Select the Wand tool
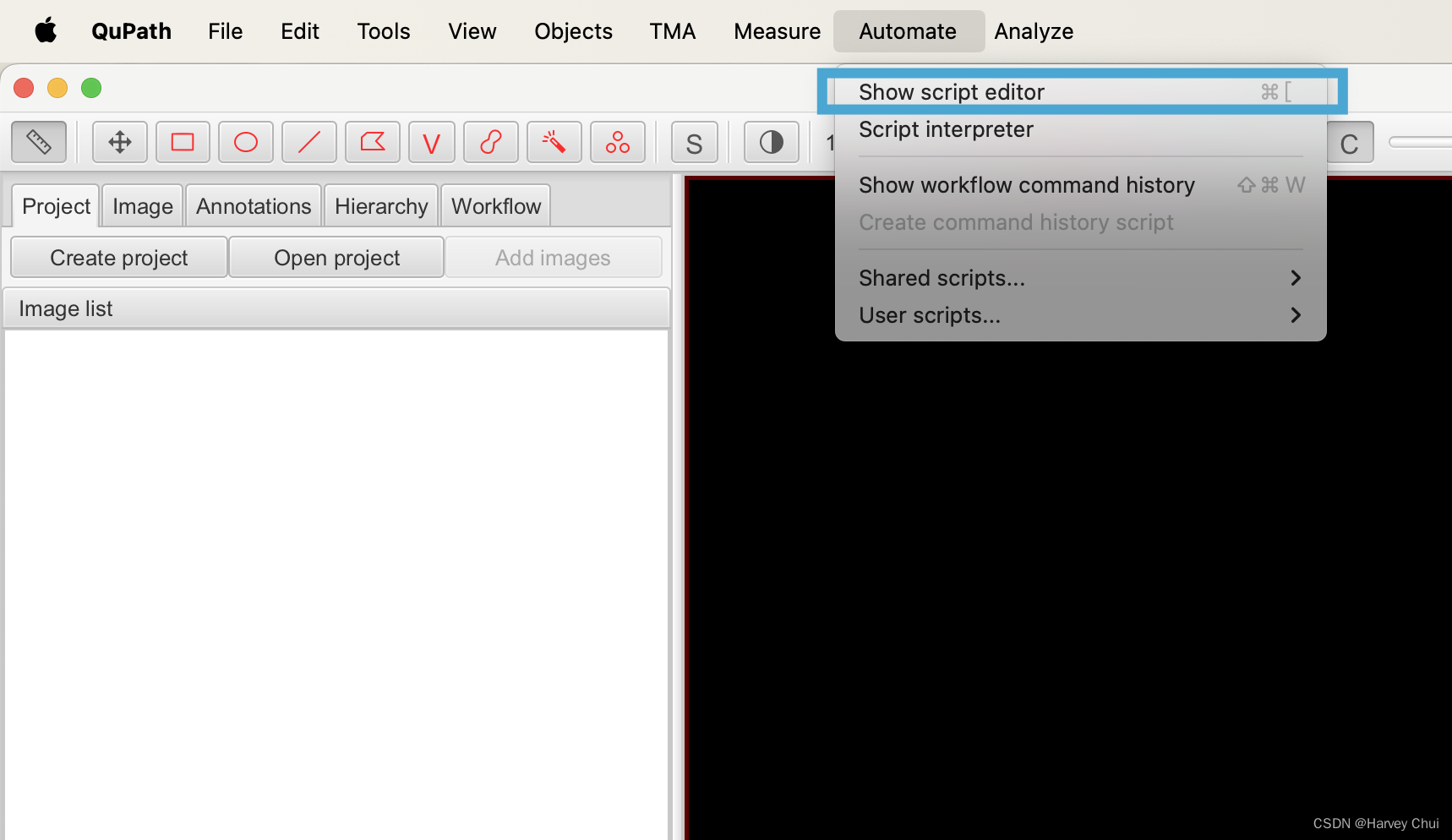 [x=554, y=142]
